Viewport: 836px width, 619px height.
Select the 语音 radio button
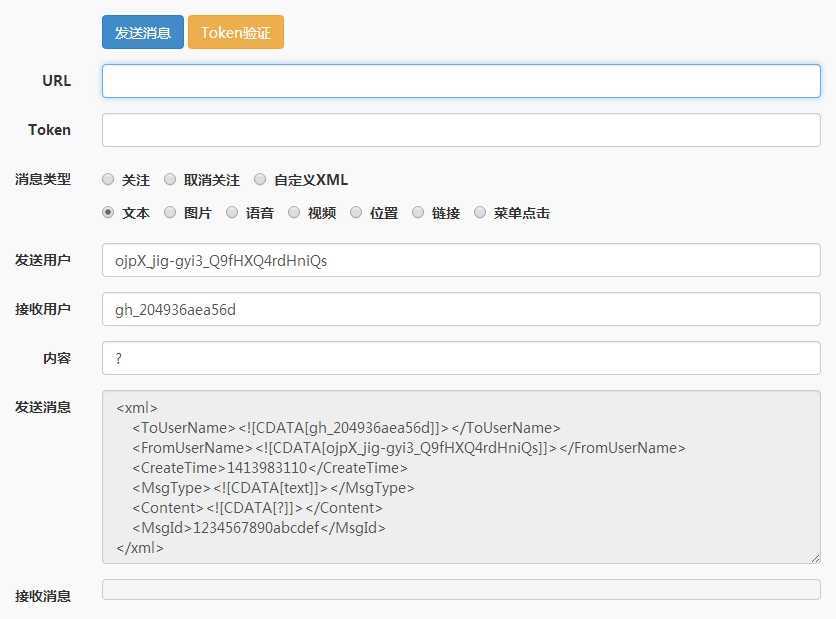pos(232,213)
